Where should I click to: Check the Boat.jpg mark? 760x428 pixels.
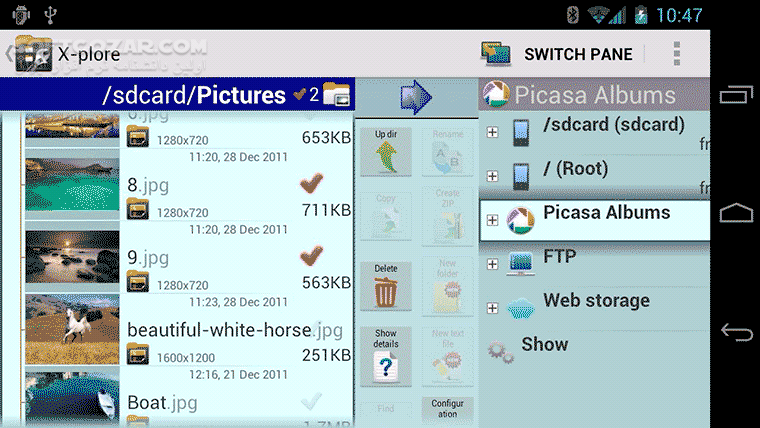[311, 401]
